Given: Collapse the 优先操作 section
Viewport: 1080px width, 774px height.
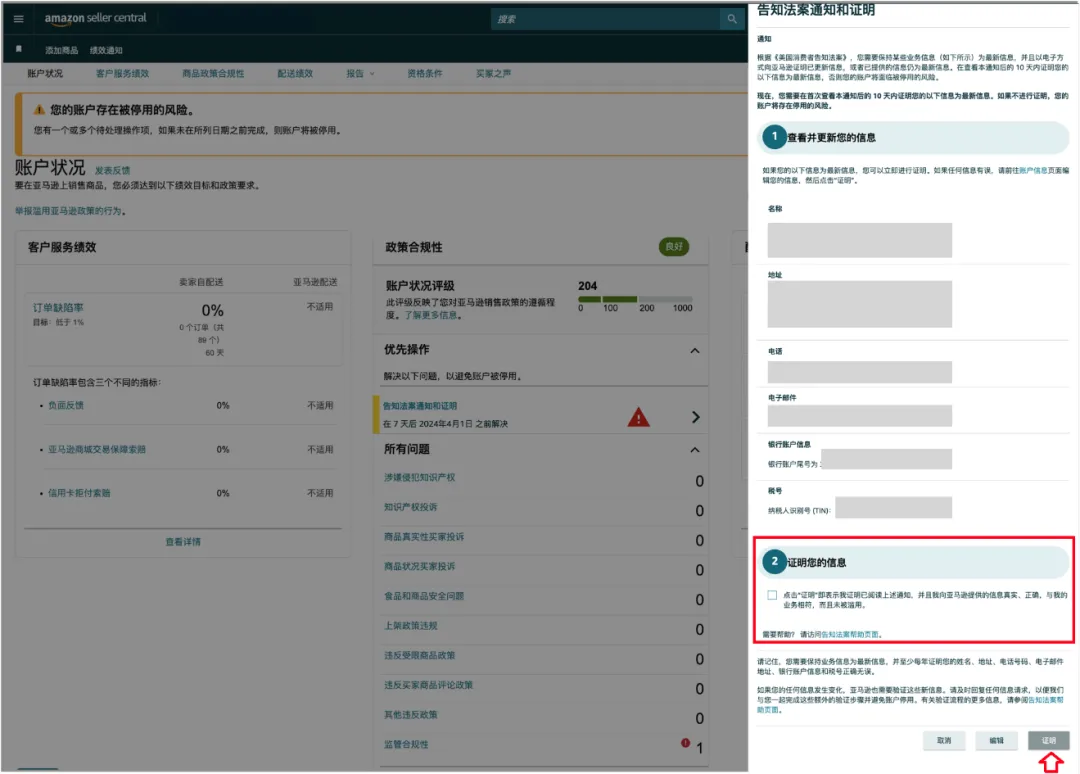Looking at the screenshot, I should (695, 350).
